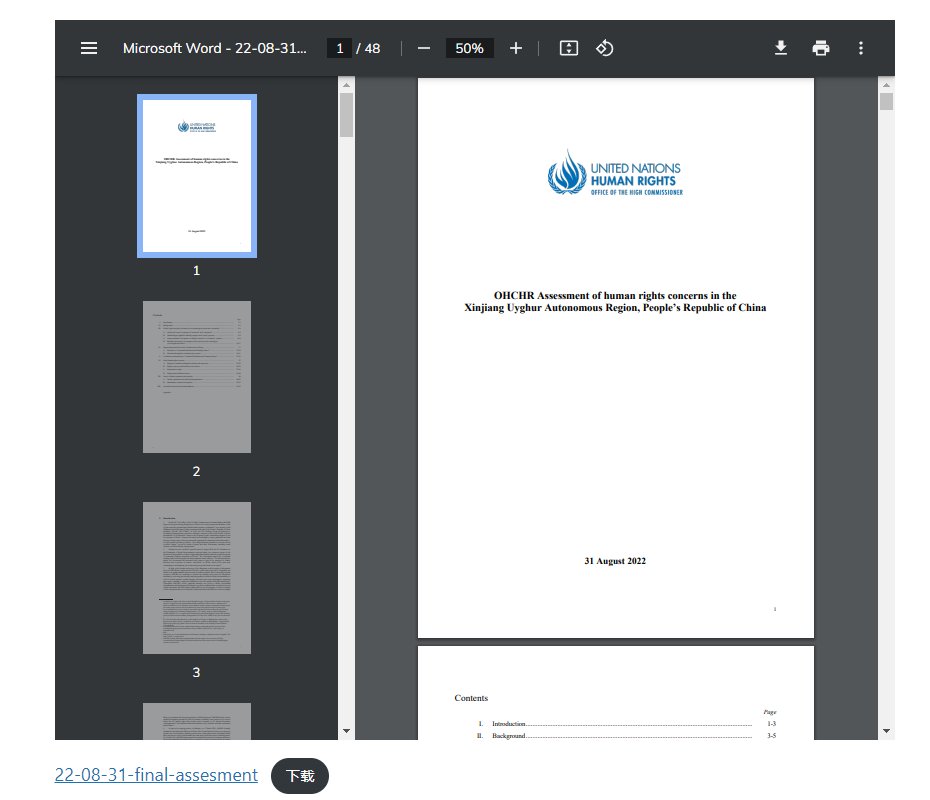Click the thumbnail panel scrollbar thumb
The width and height of the screenshot is (930, 800).
click(x=346, y=115)
